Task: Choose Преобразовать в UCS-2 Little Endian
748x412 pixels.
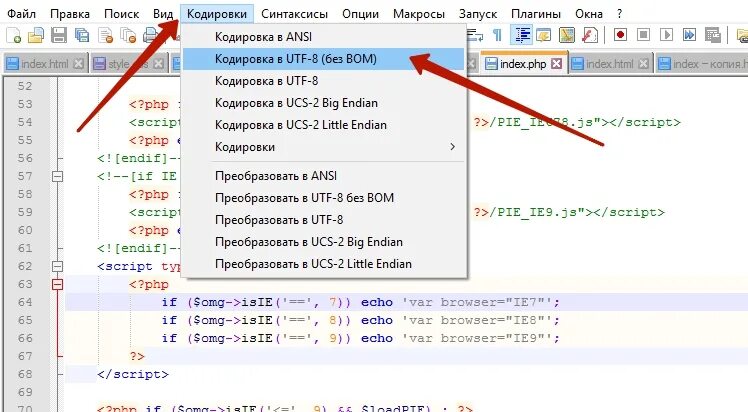Action: (323, 264)
